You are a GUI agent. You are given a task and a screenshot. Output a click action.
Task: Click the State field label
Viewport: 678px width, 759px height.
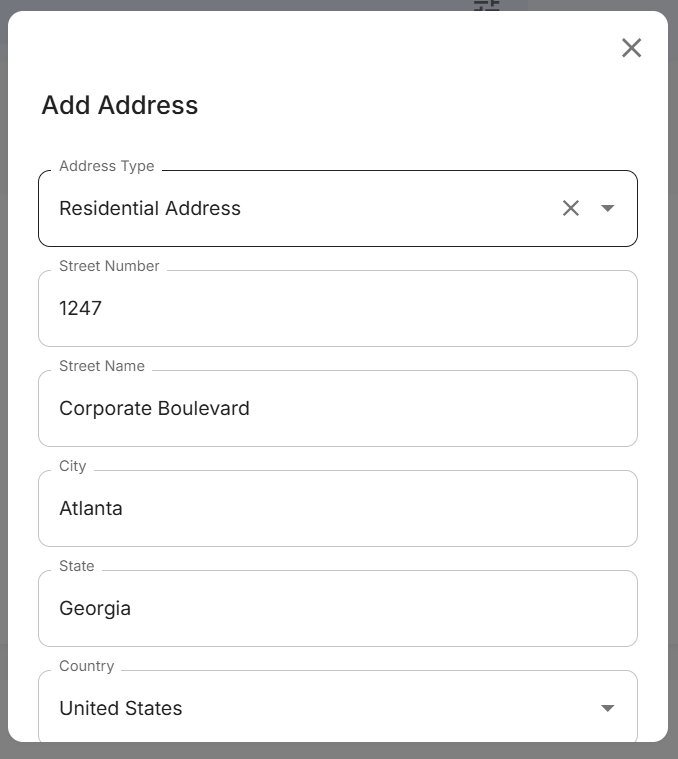coord(77,566)
